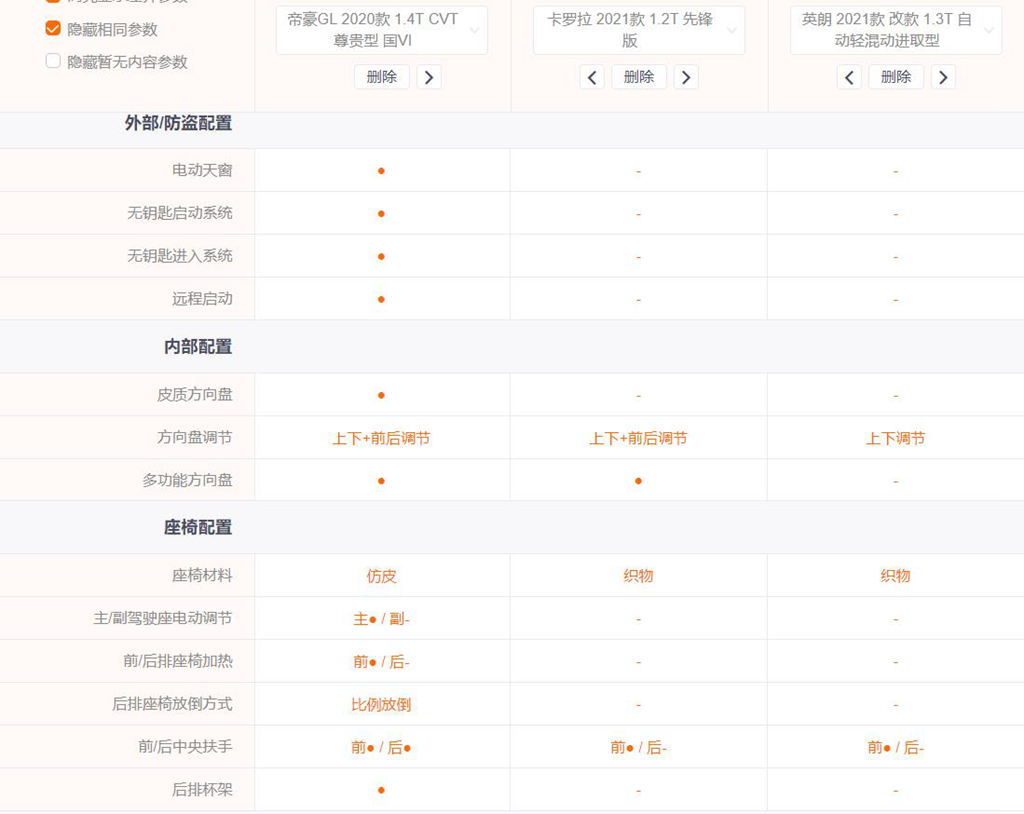Move 英朗 column right with arrow
Image resolution: width=1024 pixels, height=814 pixels.
[943, 77]
